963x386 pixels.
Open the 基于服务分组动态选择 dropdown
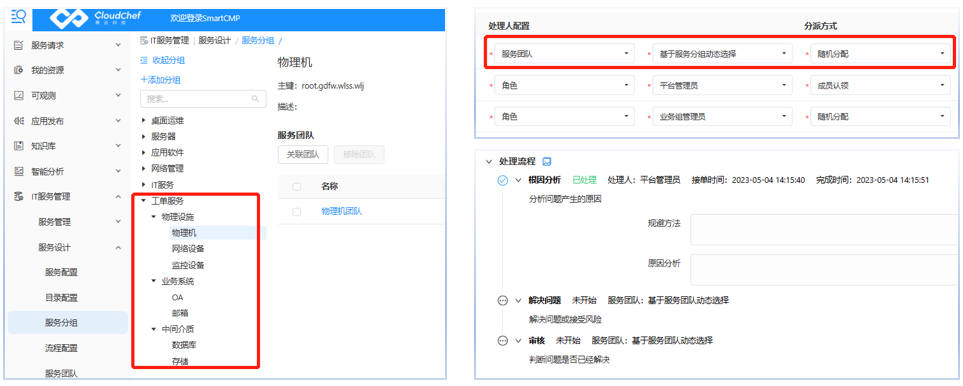[722, 54]
